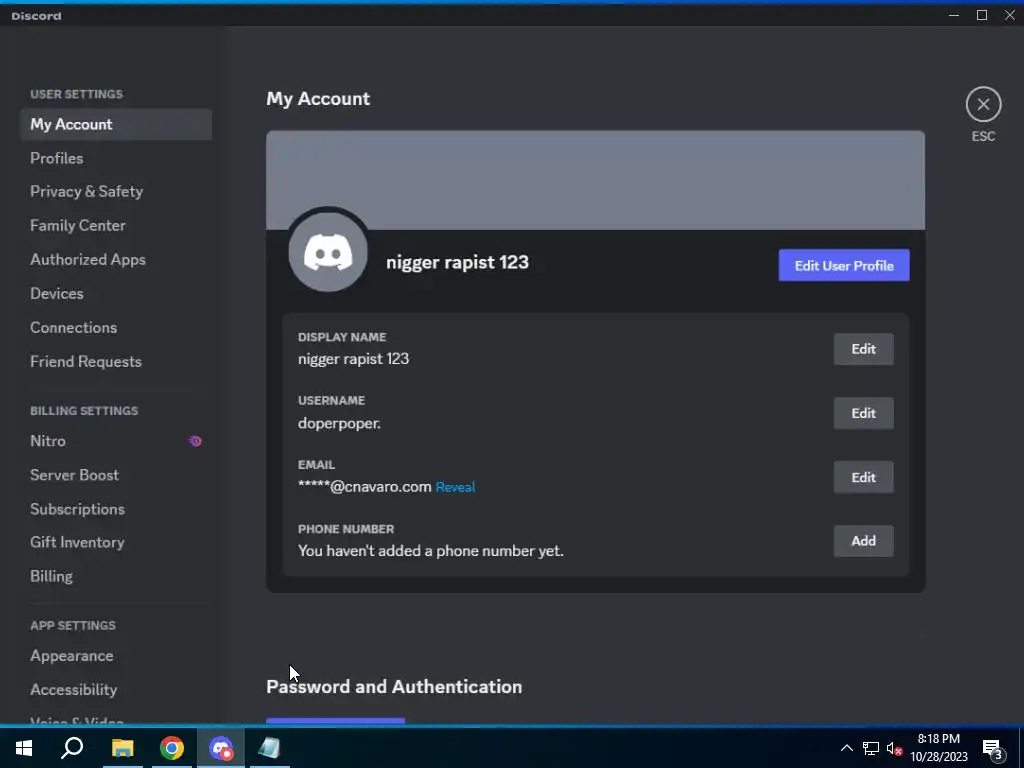Click the DISPLAY NAME field label

pyautogui.click(x=342, y=337)
